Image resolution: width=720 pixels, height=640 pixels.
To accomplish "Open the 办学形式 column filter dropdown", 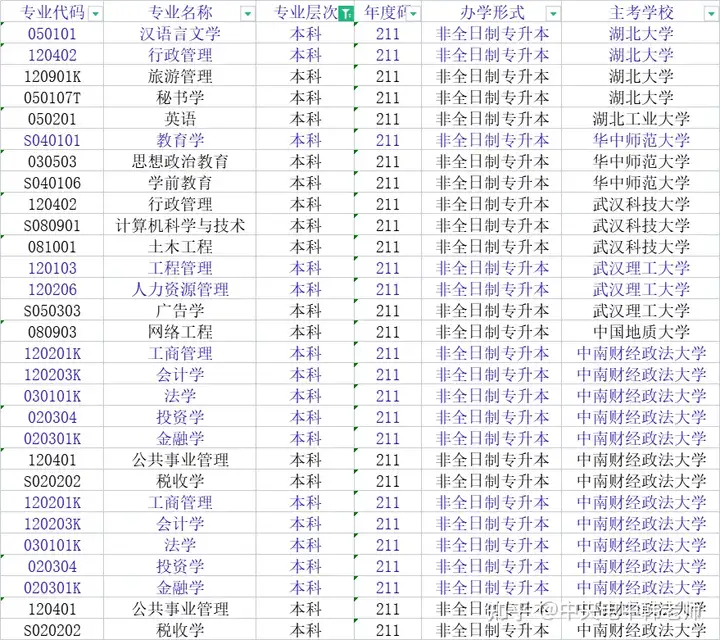I will click(554, 14).
